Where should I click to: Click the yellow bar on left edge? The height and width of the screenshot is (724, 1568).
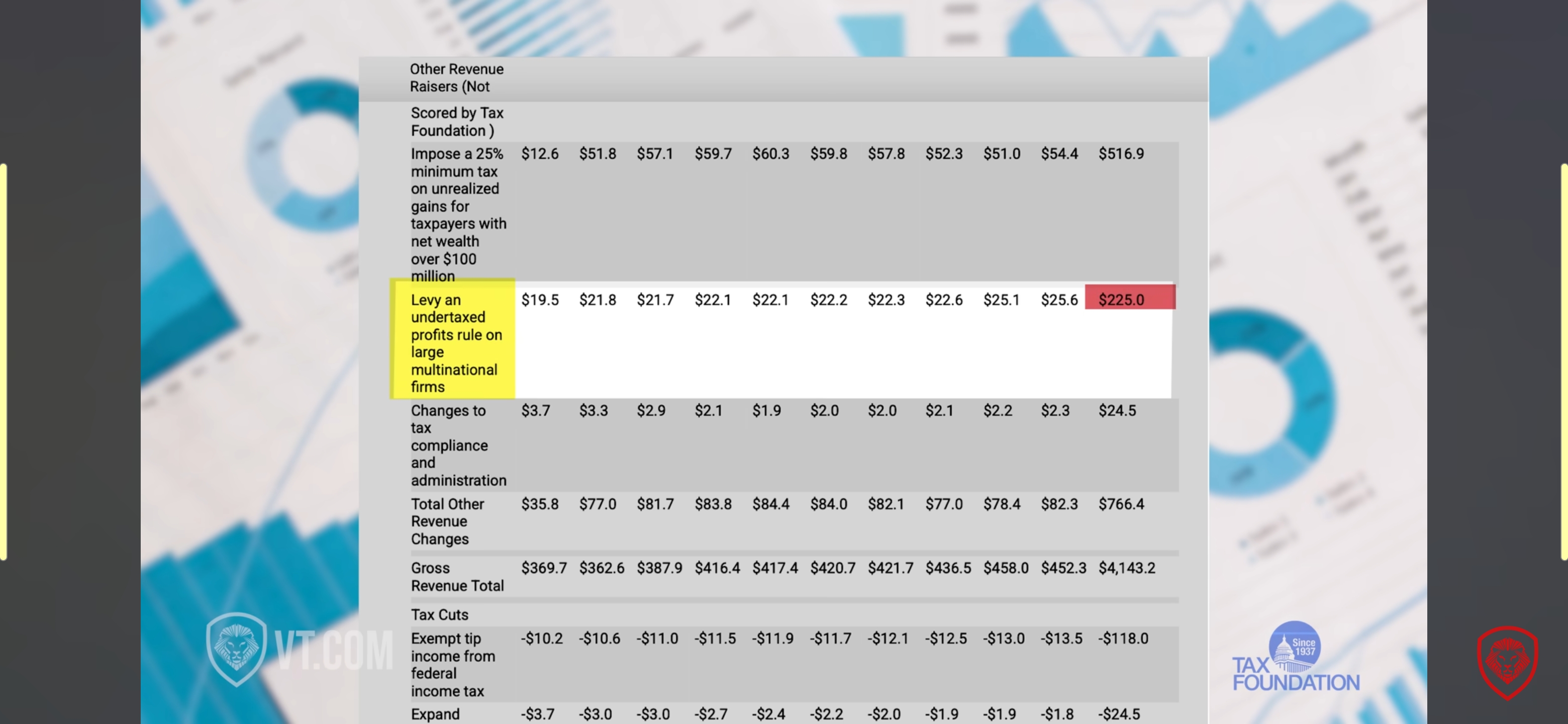[4, 361]
